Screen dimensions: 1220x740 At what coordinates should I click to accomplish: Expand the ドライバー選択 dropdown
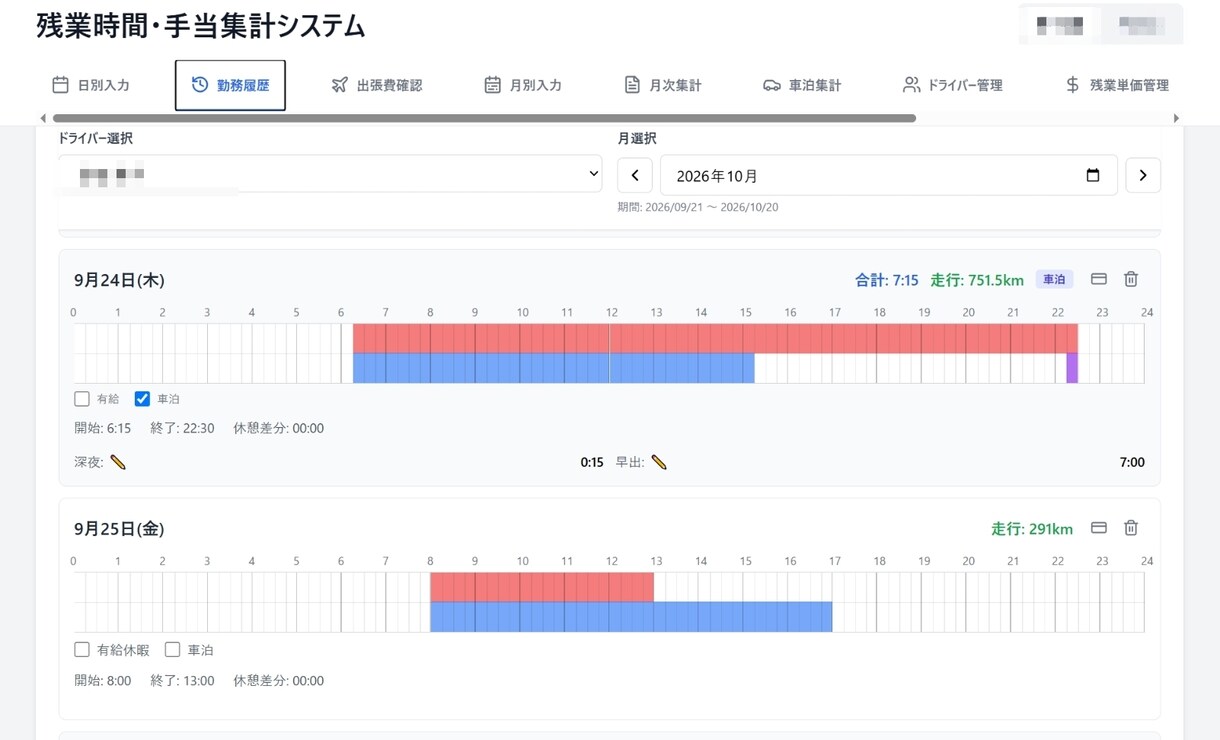click(x=330, y=174)
